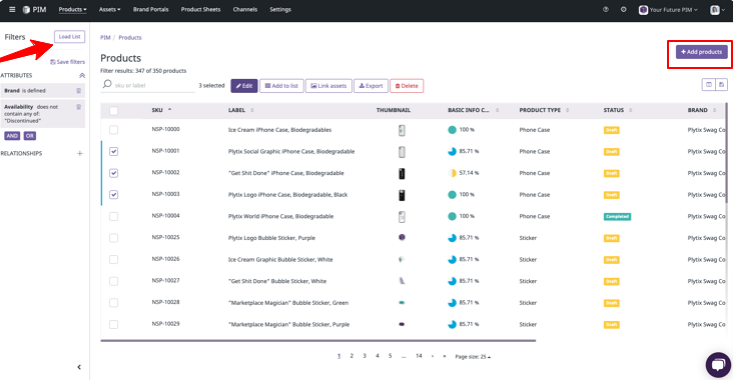Viewport: 733px width, 380px height.
Task: Open the chat support bubble
Action: pos(719,365)
